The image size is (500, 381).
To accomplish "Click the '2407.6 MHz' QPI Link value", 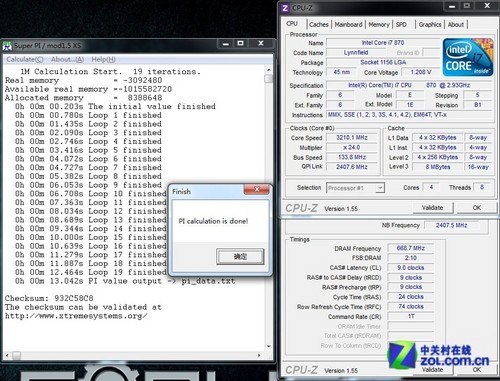I will click(352, 167).
